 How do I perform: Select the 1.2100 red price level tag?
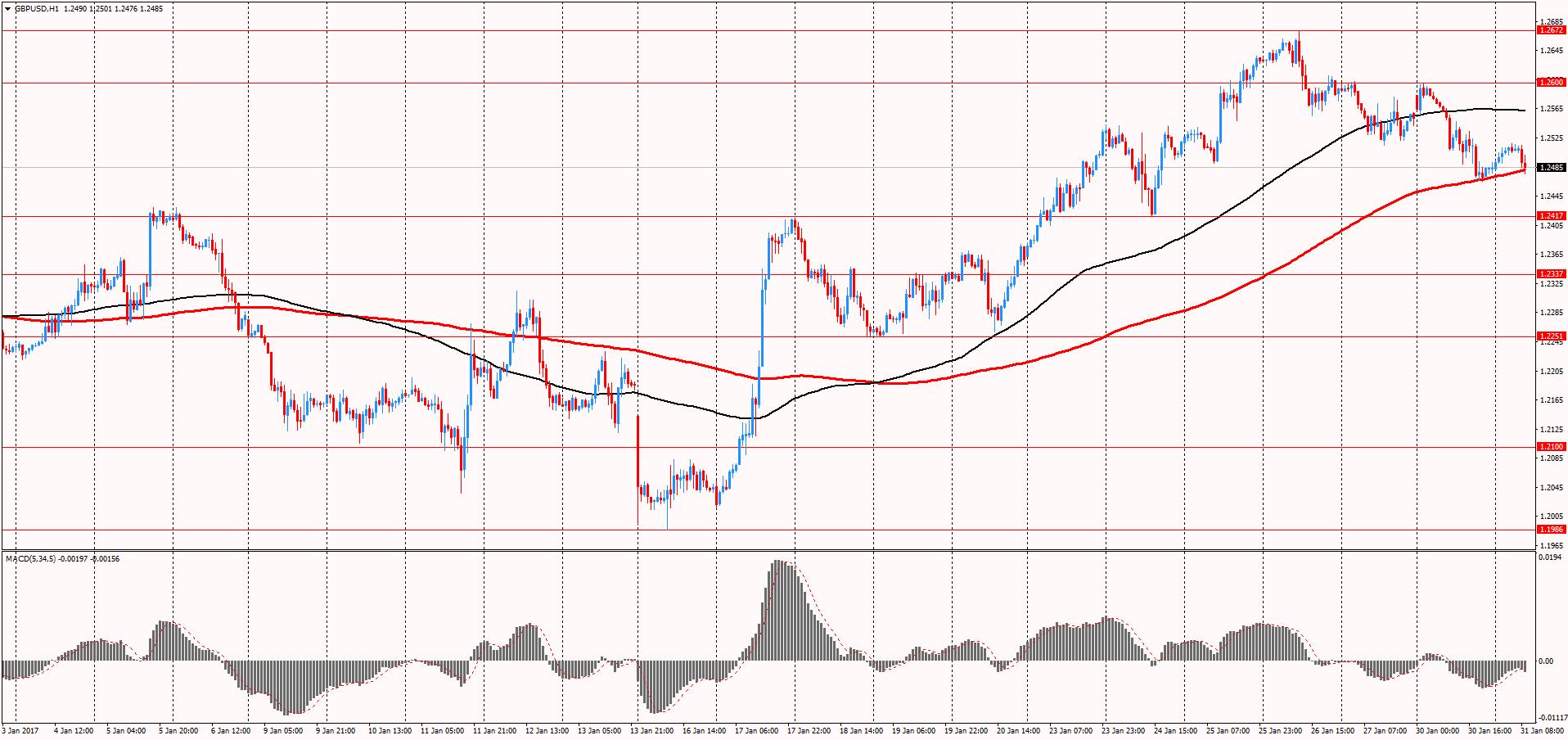tap(1551, 447)
